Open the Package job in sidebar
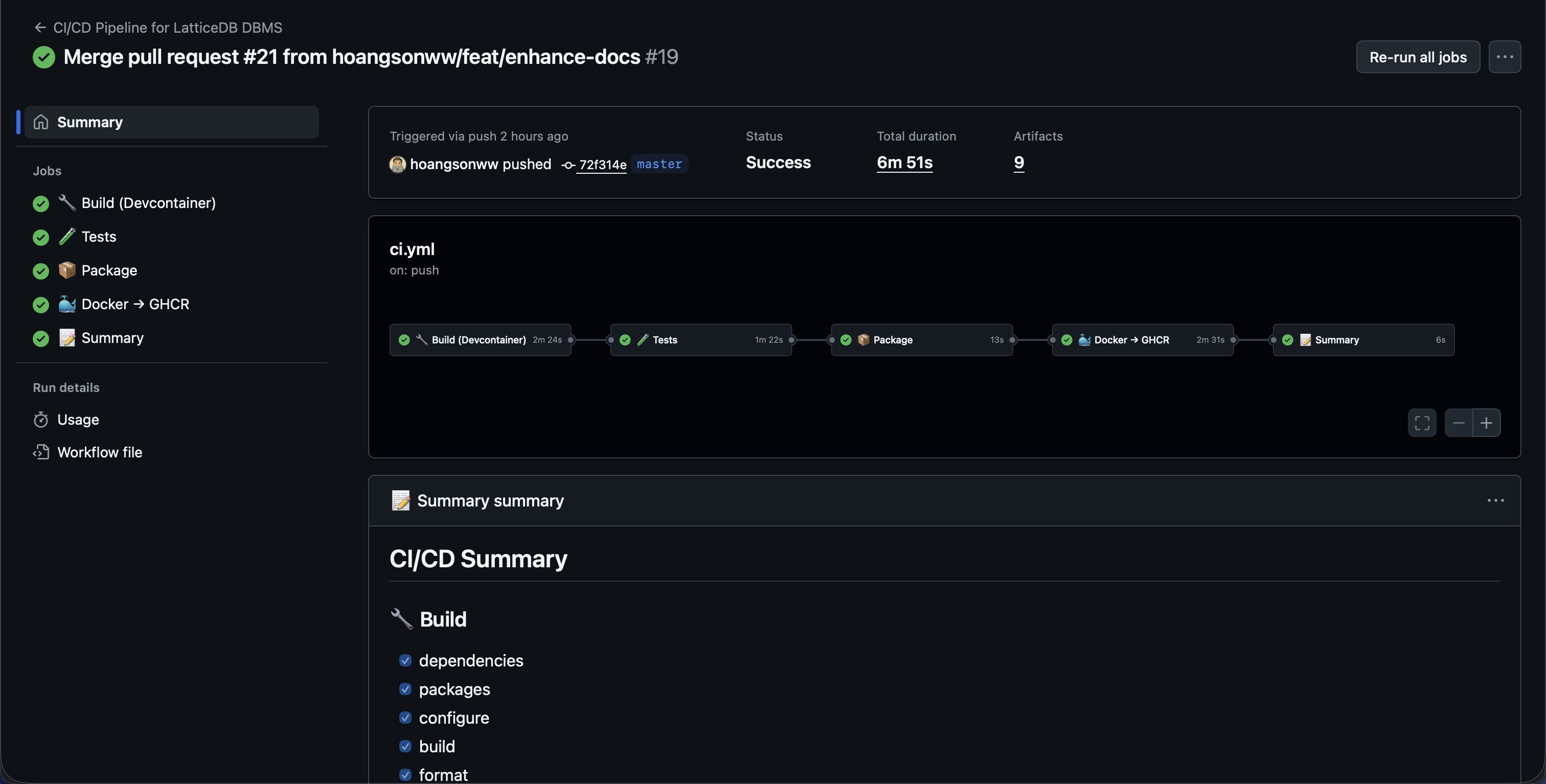This screenshot has height=784, width=1546. click(108, 270)
